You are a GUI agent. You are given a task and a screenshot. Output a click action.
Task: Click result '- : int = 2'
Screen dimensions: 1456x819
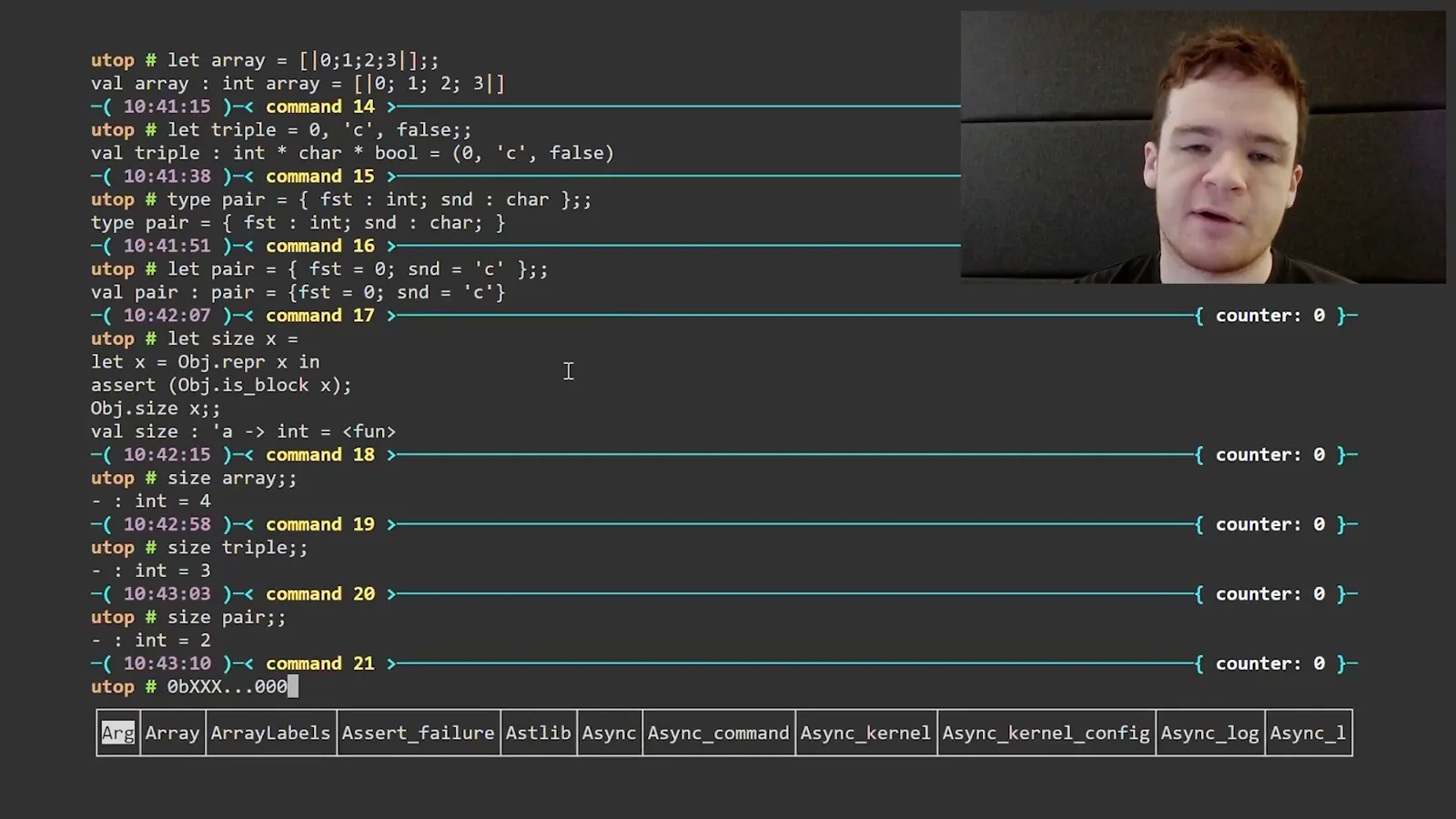pos(151,640)
